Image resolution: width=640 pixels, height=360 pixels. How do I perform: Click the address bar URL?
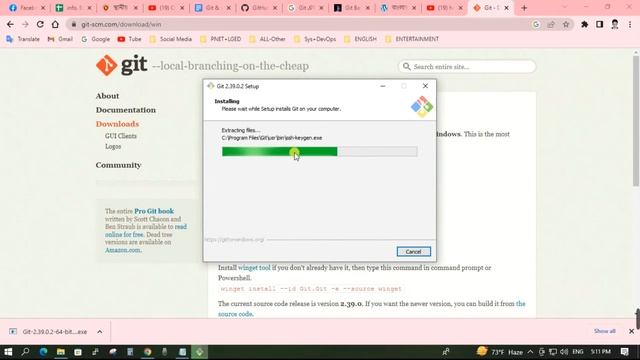[121, 24]
